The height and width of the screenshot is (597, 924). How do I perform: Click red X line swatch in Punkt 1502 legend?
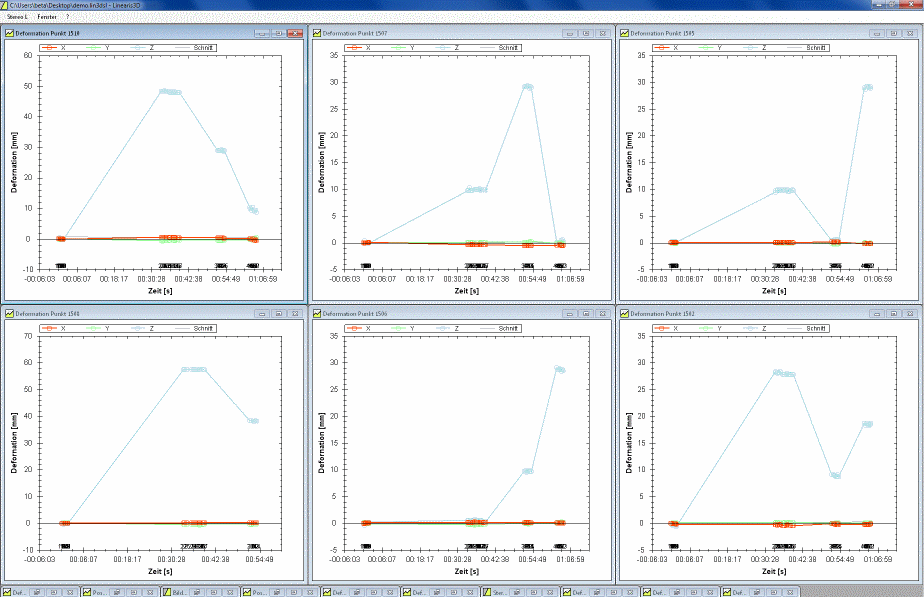660,327
